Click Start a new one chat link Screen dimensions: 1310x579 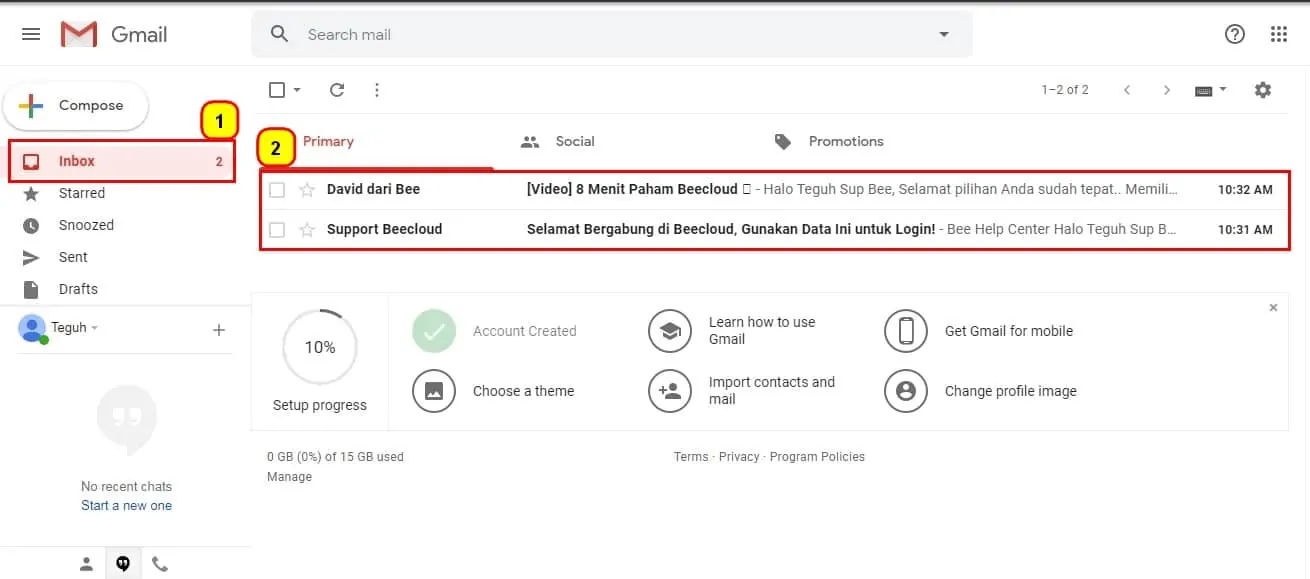point(126,506)
